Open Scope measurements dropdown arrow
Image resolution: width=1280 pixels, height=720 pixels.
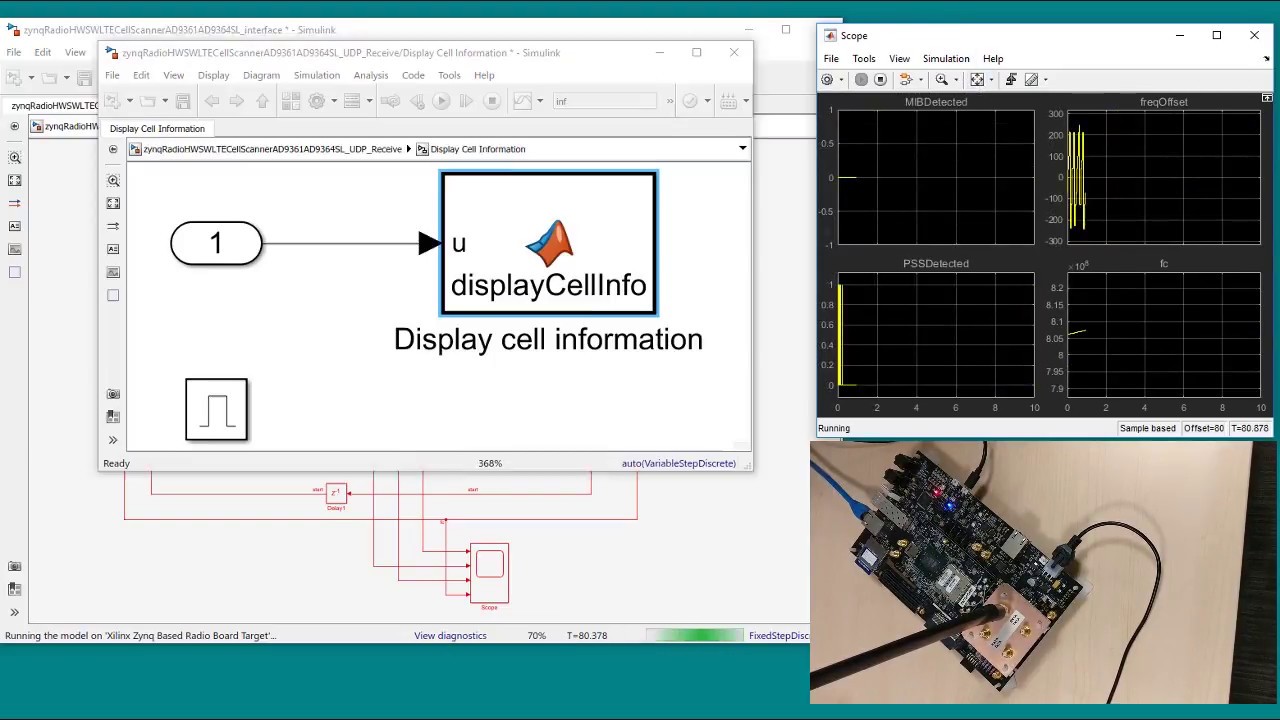tap(1046, 80)
